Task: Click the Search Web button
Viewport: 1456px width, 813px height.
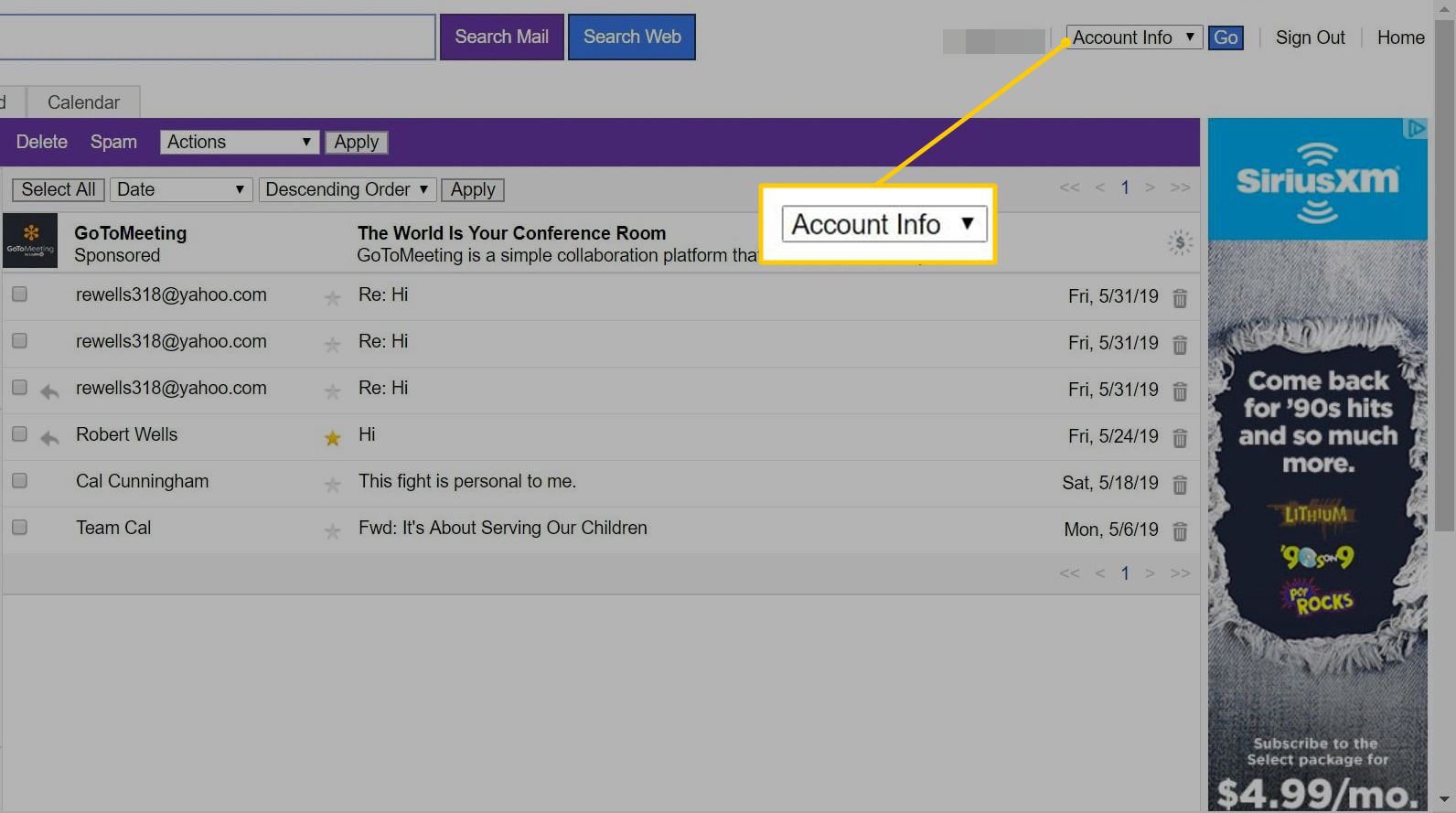Action: [632, 37]
